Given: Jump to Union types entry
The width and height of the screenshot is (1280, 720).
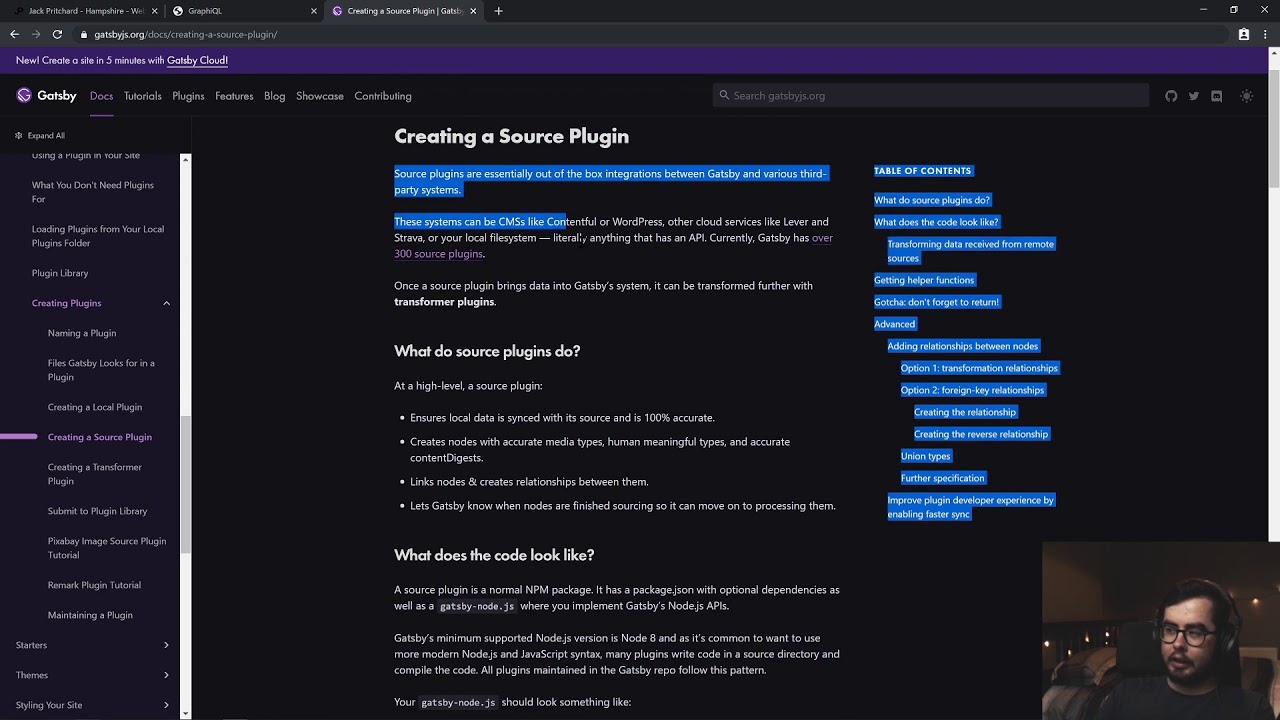Looking at the screenshot, I should [x=925, y=456].
